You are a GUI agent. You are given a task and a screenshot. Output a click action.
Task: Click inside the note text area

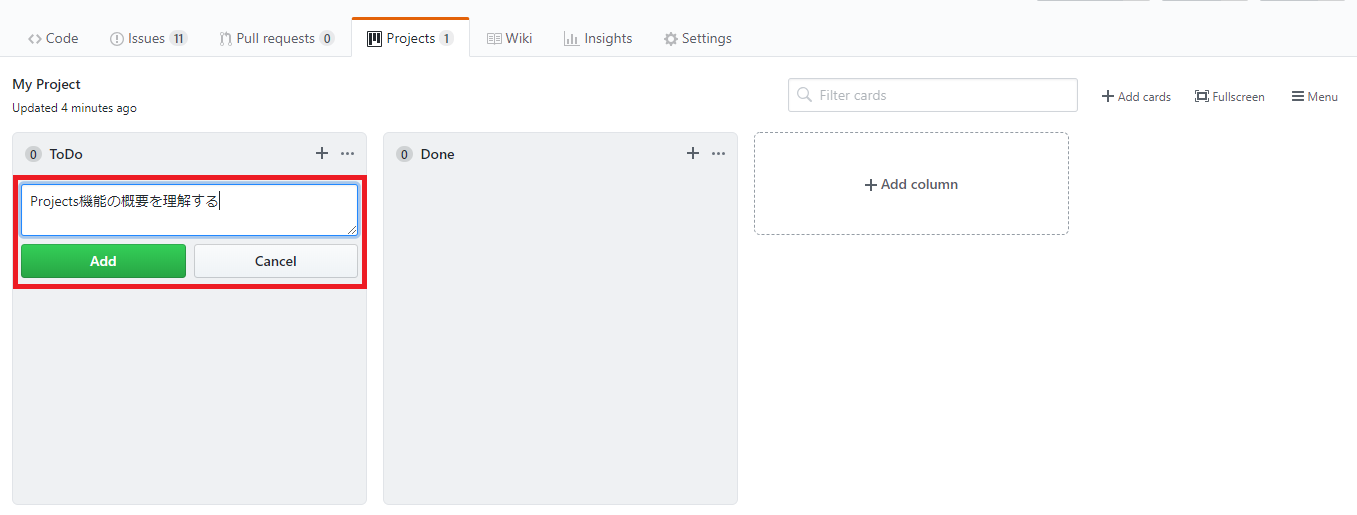(189, 210)
